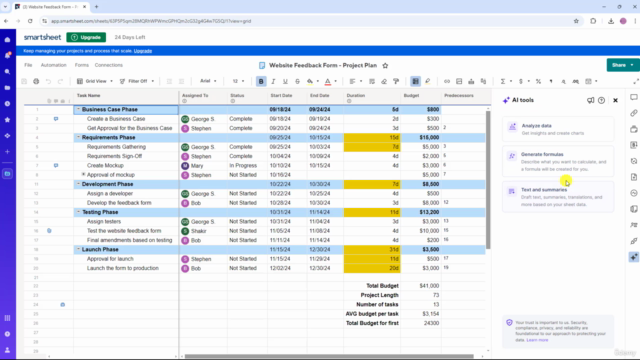Screen dimensions: 640x360
Task: Open the File menu
Action: [28, 65]
